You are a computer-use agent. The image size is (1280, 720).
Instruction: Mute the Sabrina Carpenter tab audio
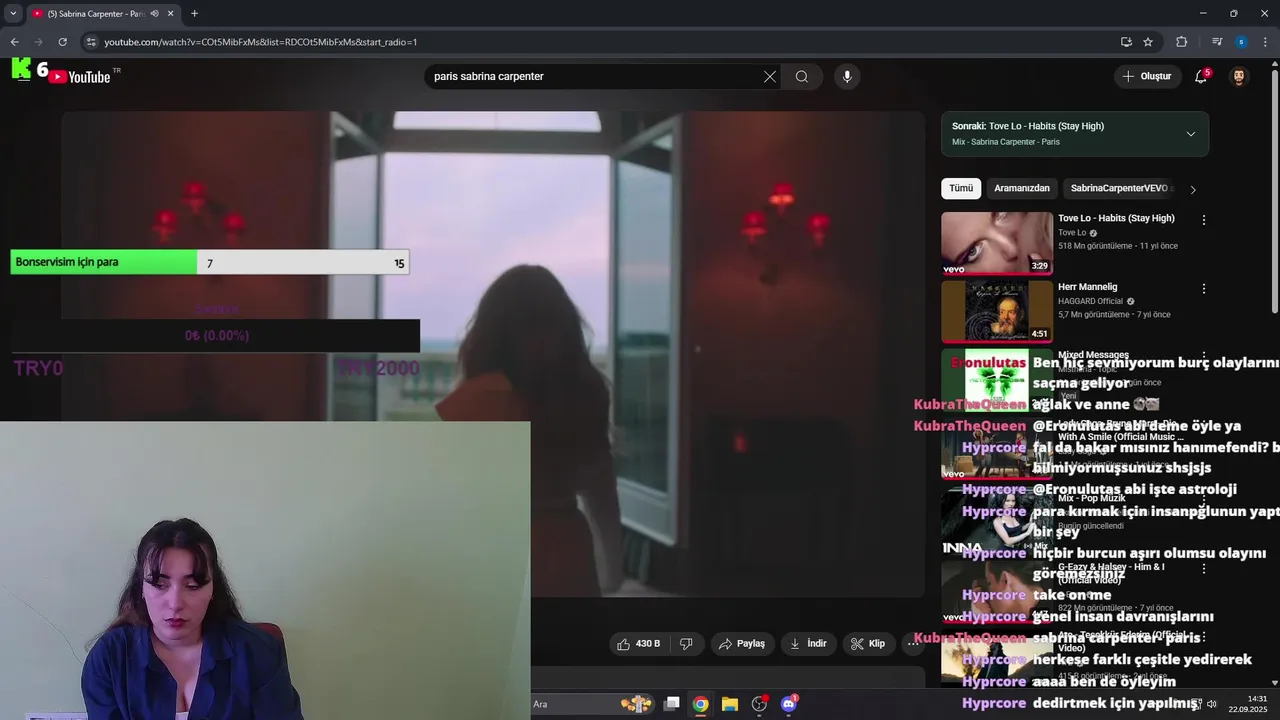pos(154,14)
